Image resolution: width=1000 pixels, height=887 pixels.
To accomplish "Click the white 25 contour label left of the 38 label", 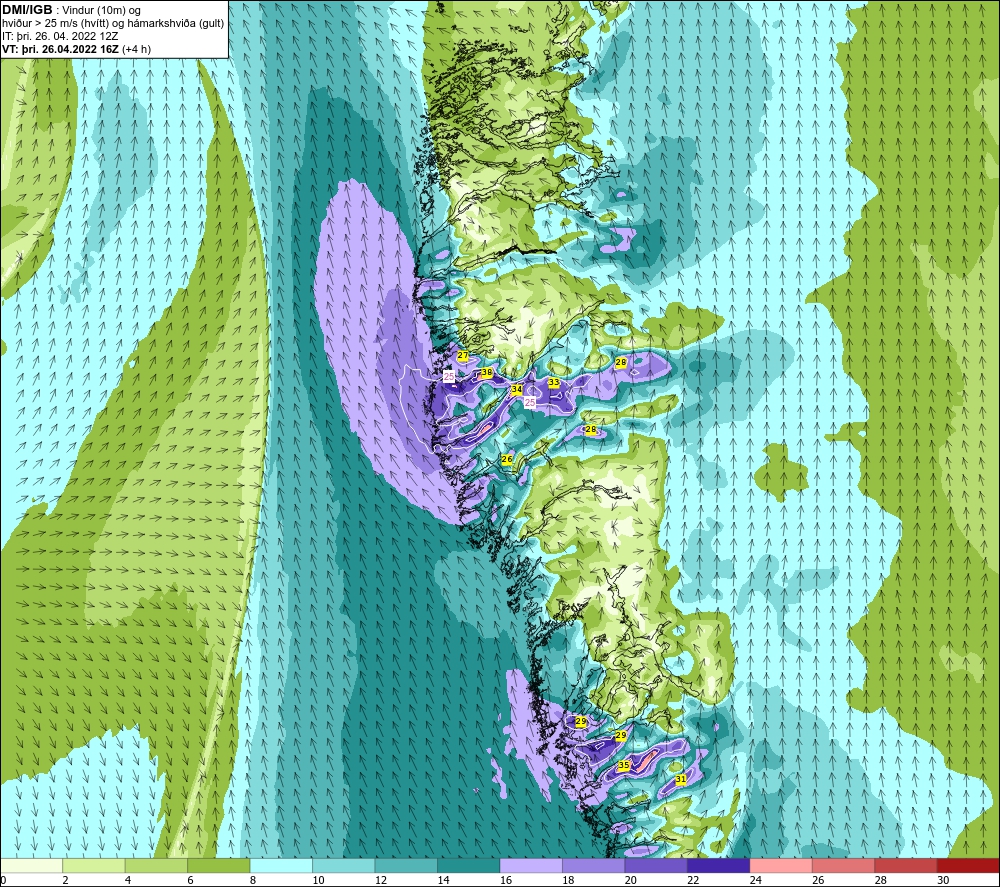I will click(449, 377).
